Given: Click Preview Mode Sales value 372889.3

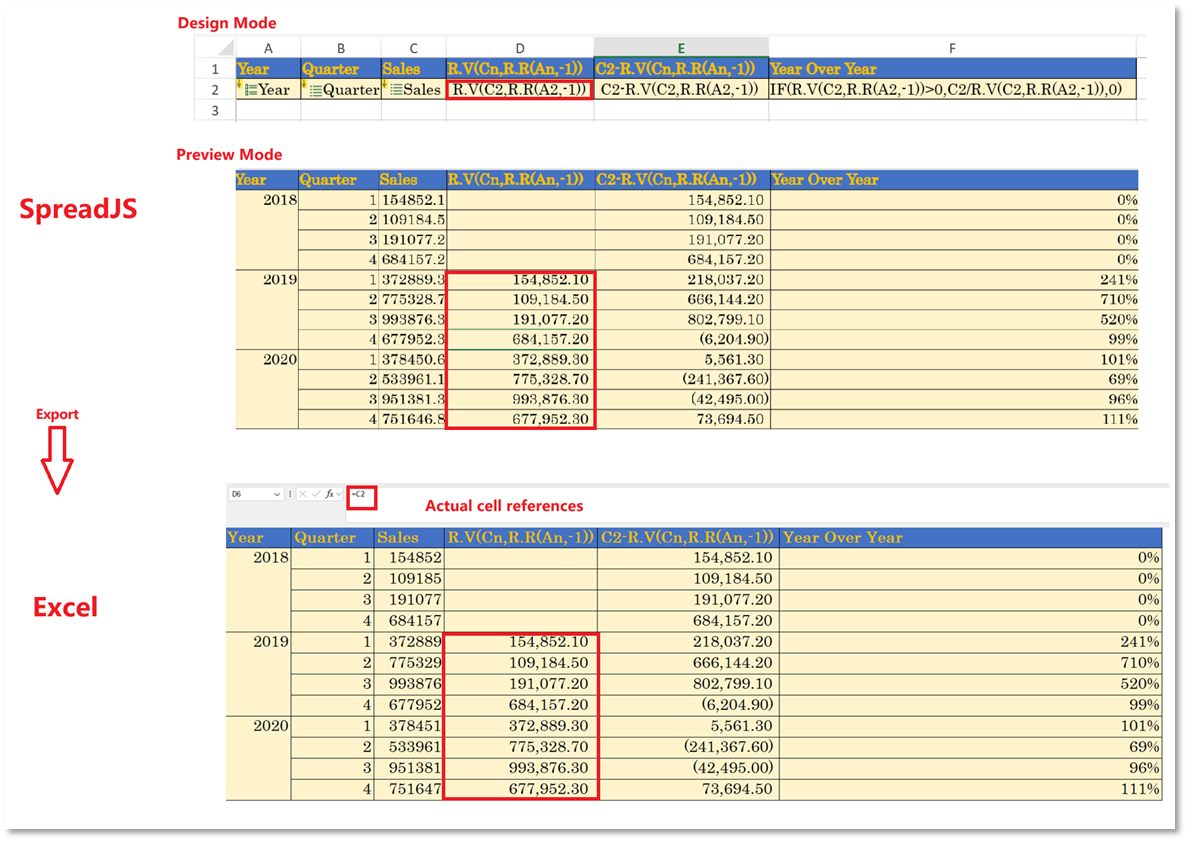Looking at the screenshot, I should coord(412,280).
